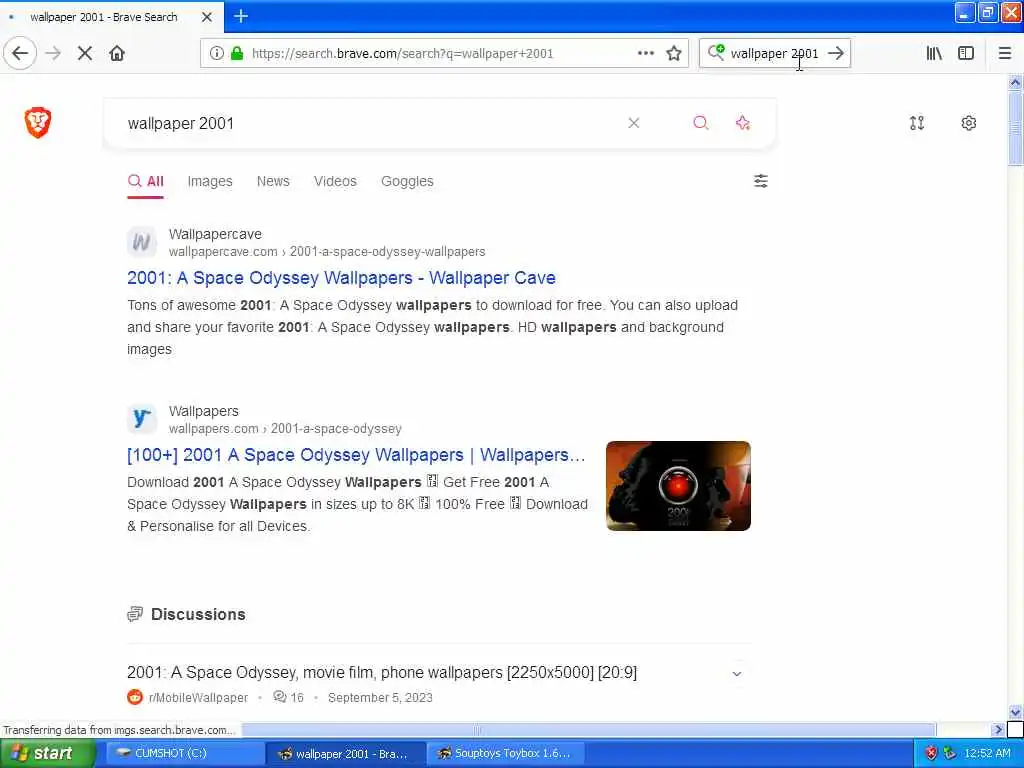Screen dimensions: 1024x768
Task: Open Brave AI answer sparkle icon
Action: pyautogui.click(x=743, y=123)
